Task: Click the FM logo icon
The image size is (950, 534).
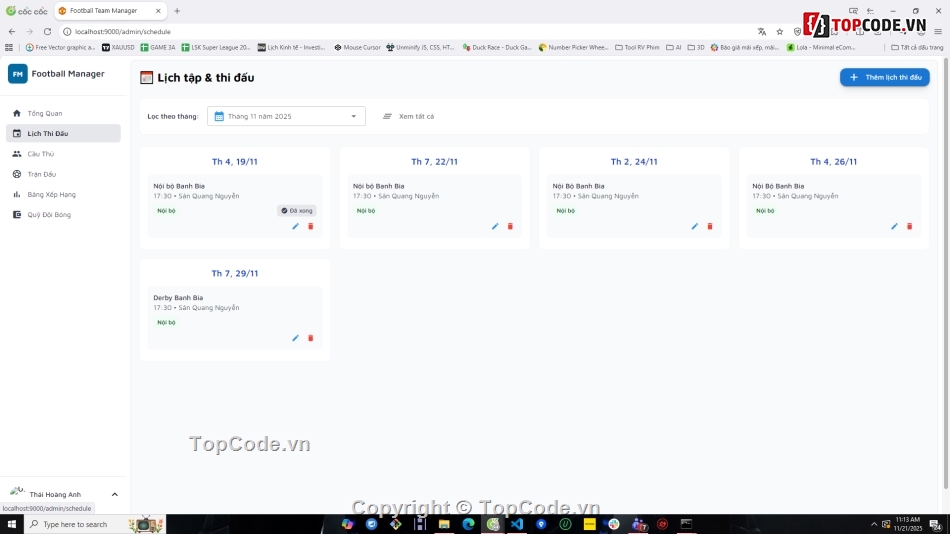Action: [x=18, y=74]
